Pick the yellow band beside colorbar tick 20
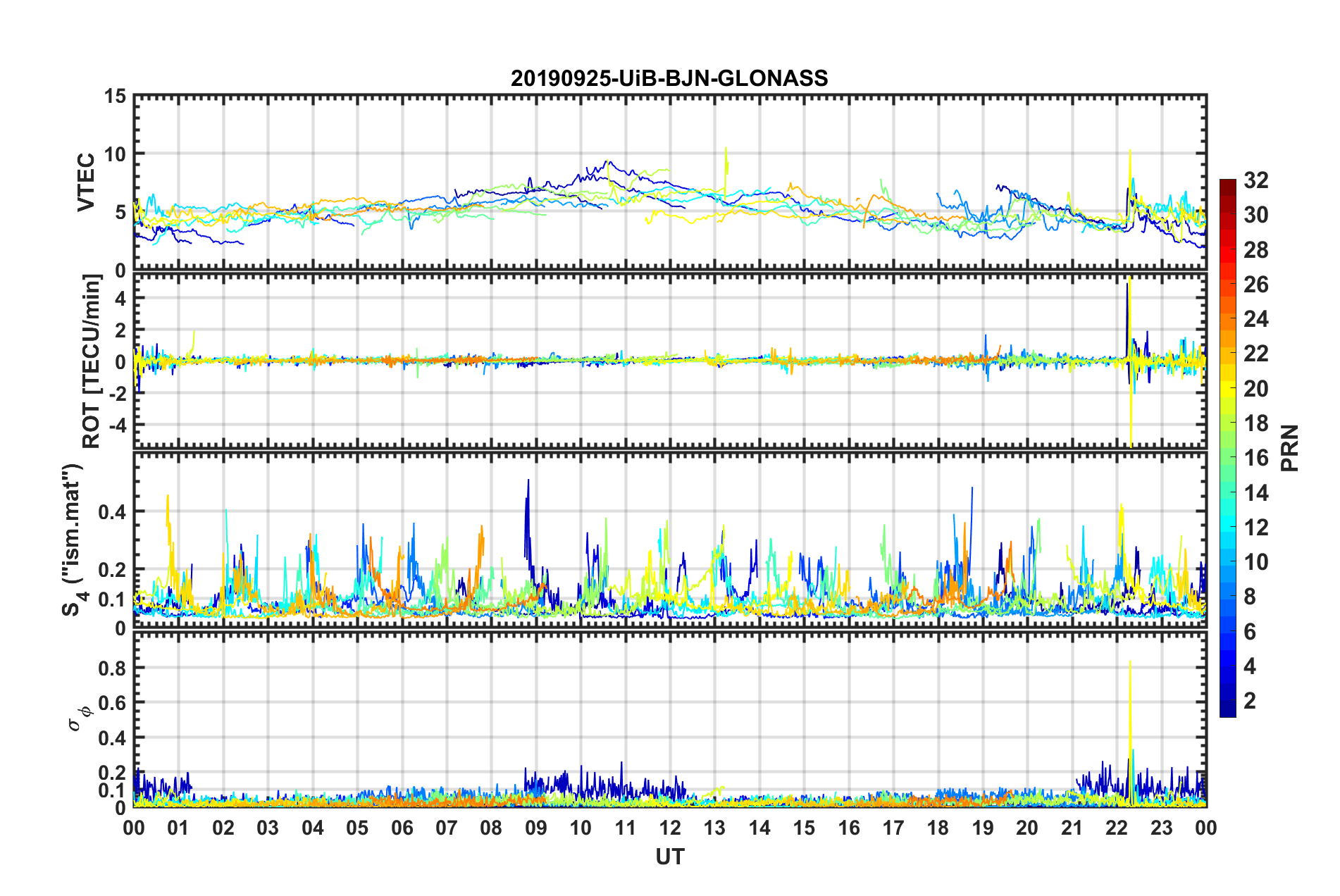This screenshot has height=896, width=1340. tap(1228, 388)
